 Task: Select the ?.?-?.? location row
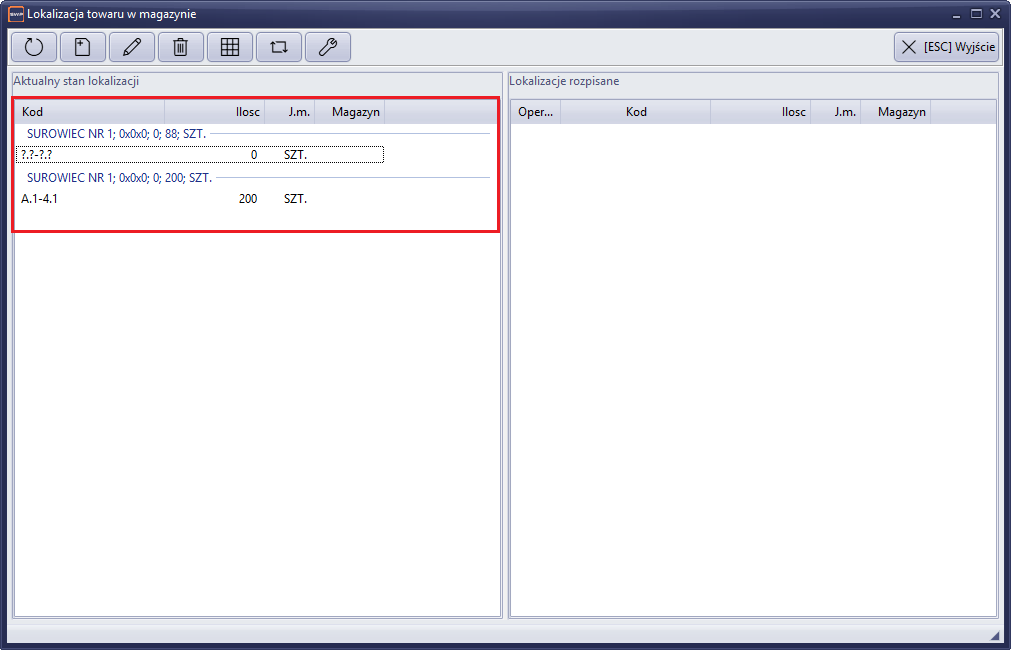click(x=200, y=155)
